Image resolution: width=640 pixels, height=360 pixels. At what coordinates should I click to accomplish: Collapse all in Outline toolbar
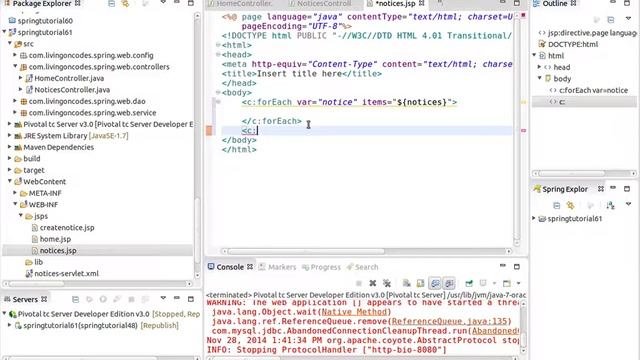point(611,19)
